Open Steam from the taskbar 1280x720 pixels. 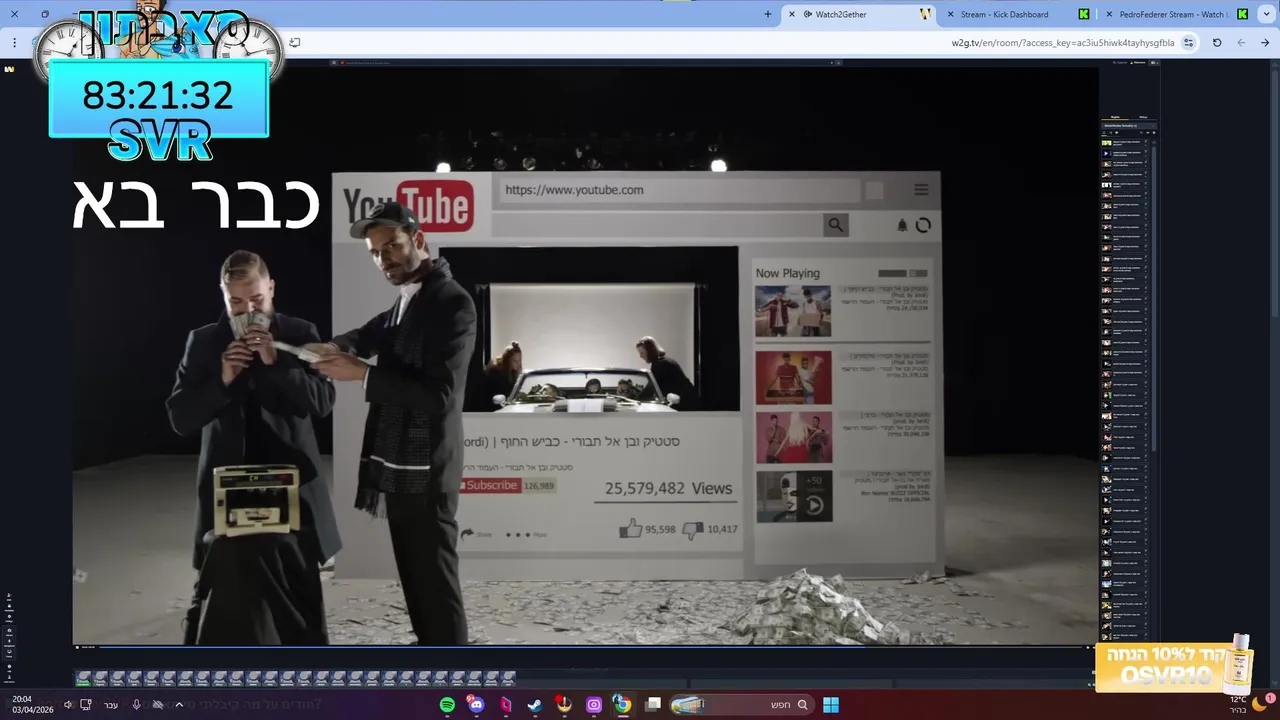tap(535, 705)
